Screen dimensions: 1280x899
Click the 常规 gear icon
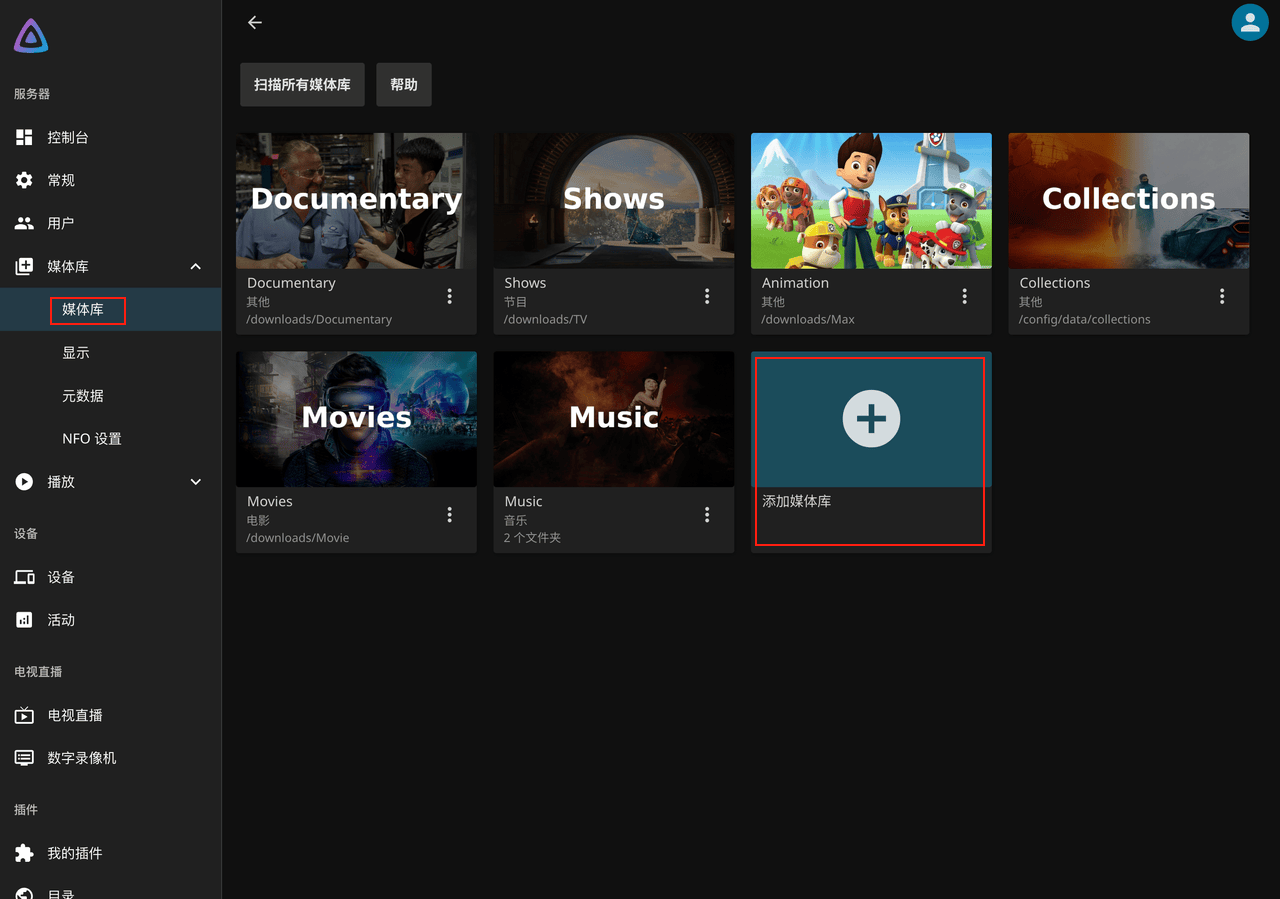point(24,180)
